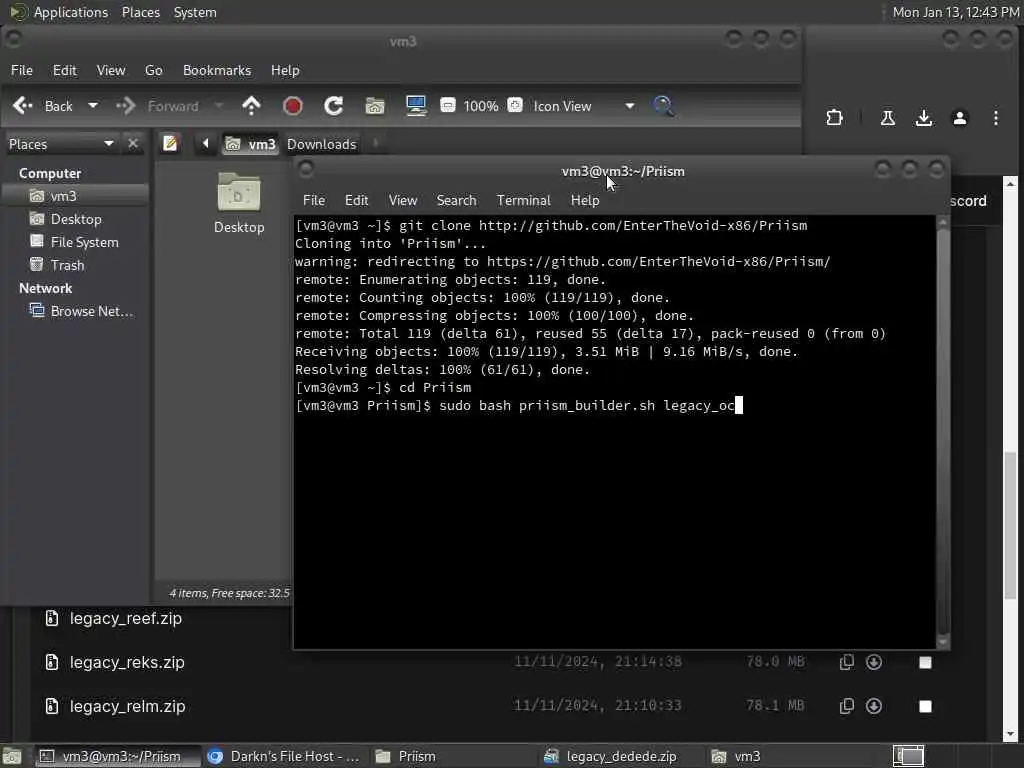The image size is (1024, 768).
Task: Switch to Darkn's File Host taskbar window
Action: (284, 756)
